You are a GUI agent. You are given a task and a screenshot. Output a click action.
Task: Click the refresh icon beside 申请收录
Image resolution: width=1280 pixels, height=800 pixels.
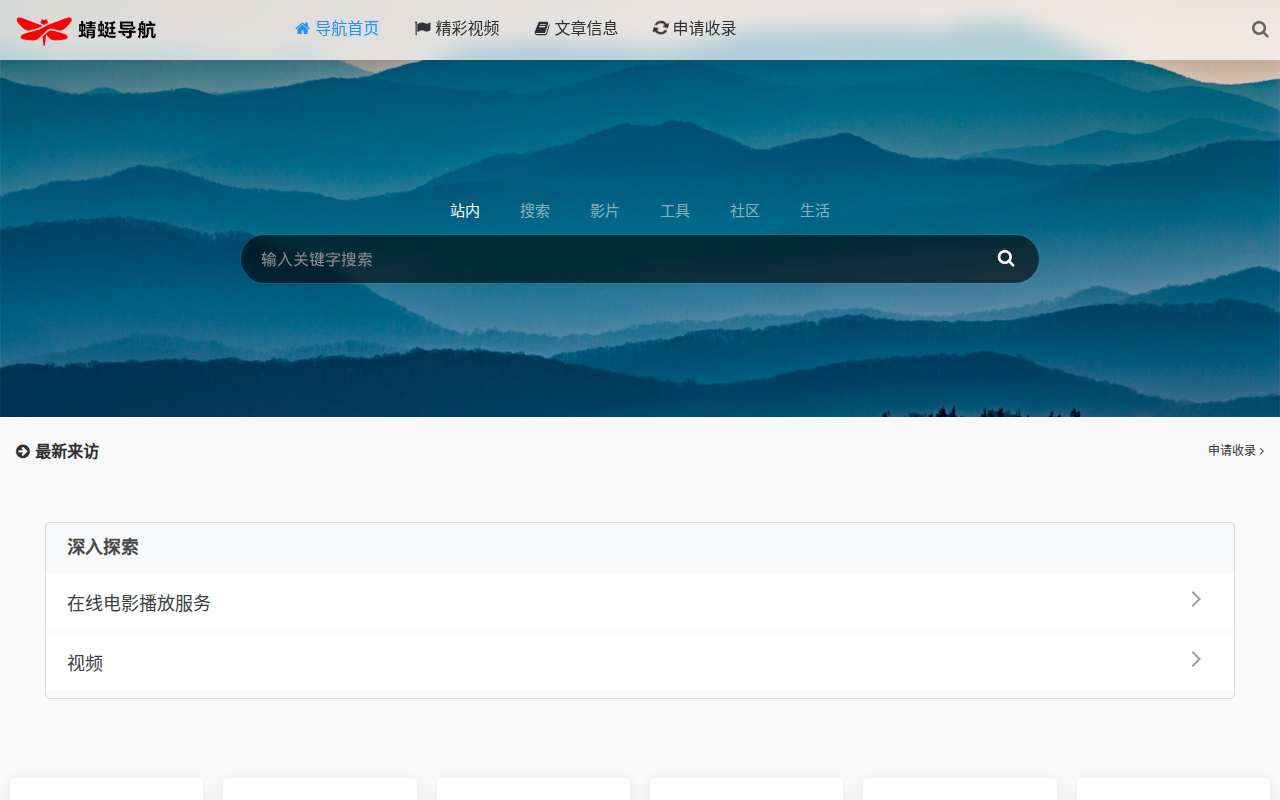click(x=660, y=28)
